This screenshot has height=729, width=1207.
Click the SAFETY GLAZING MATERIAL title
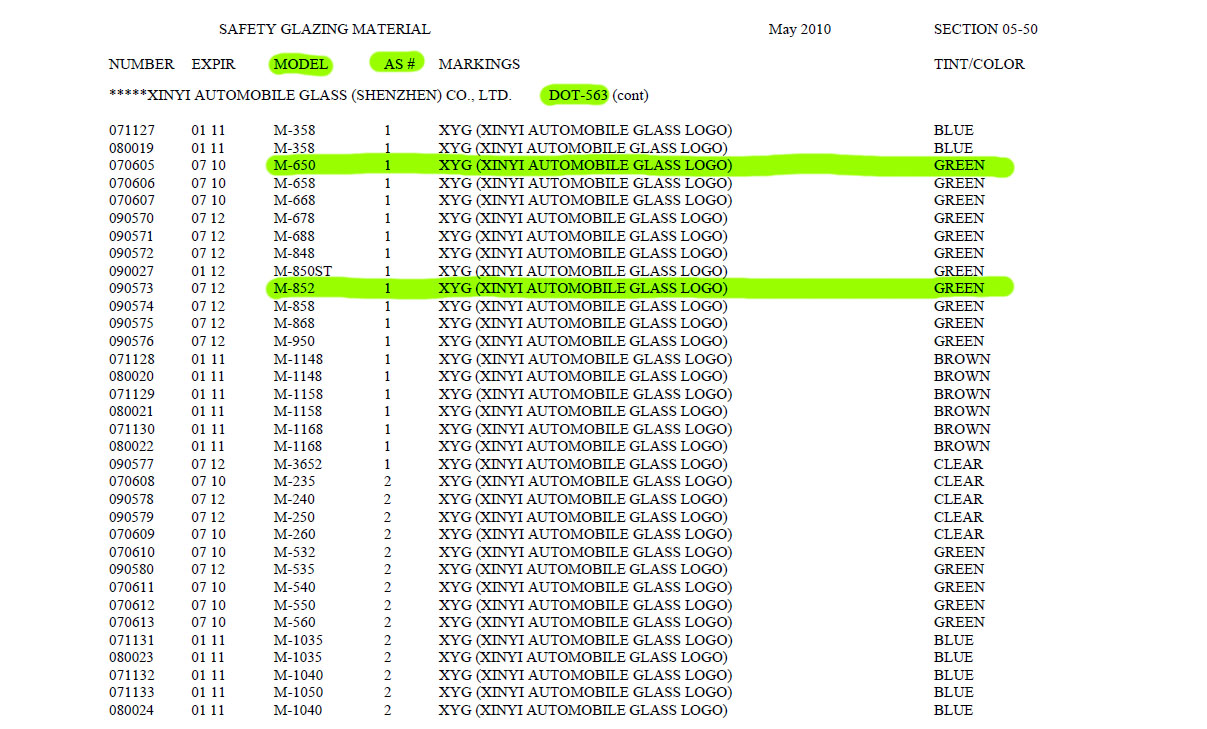324,30
